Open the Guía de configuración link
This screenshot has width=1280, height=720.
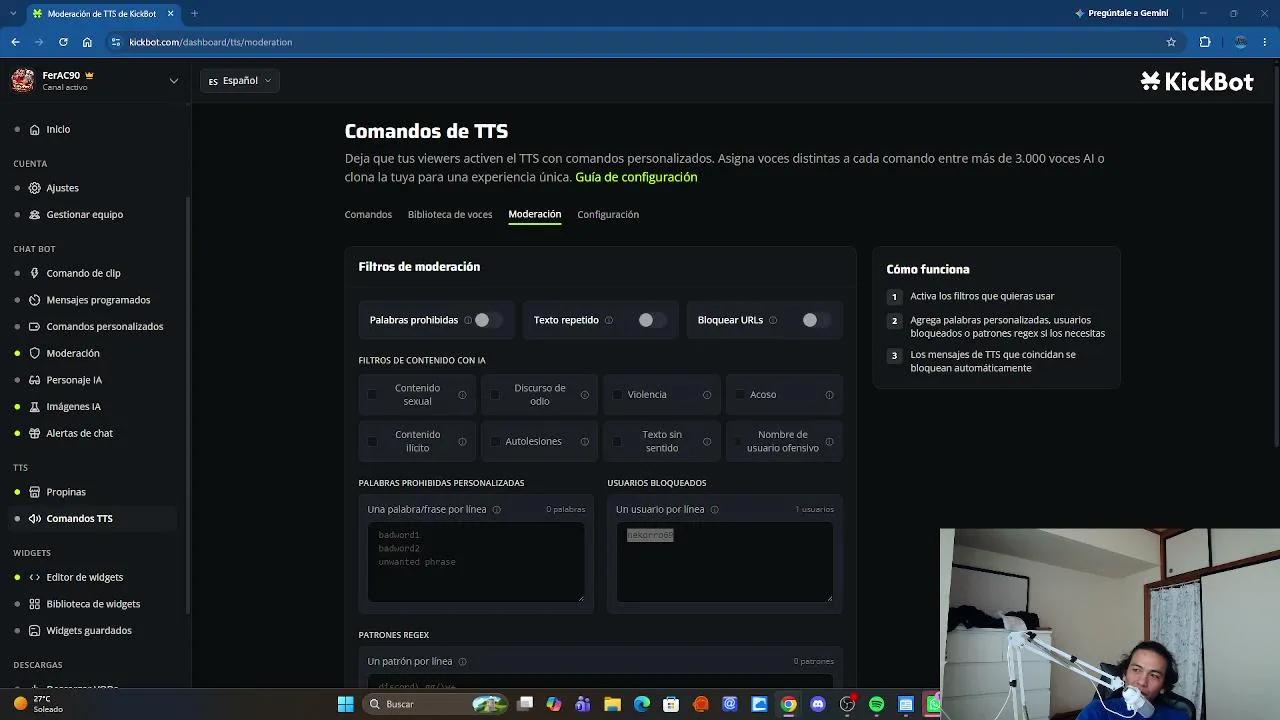pos(636,177)
